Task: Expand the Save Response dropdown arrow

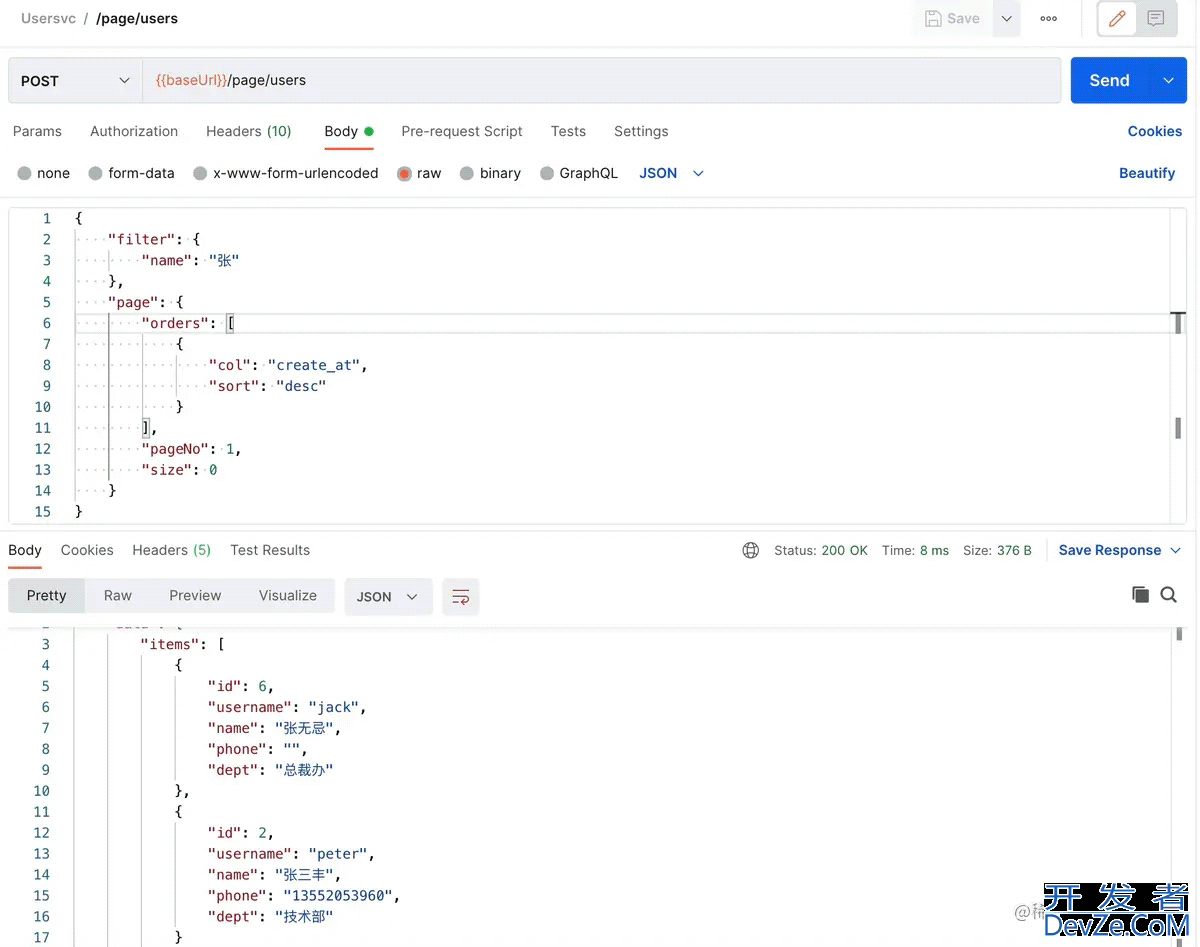Action: coord(1175,551)
